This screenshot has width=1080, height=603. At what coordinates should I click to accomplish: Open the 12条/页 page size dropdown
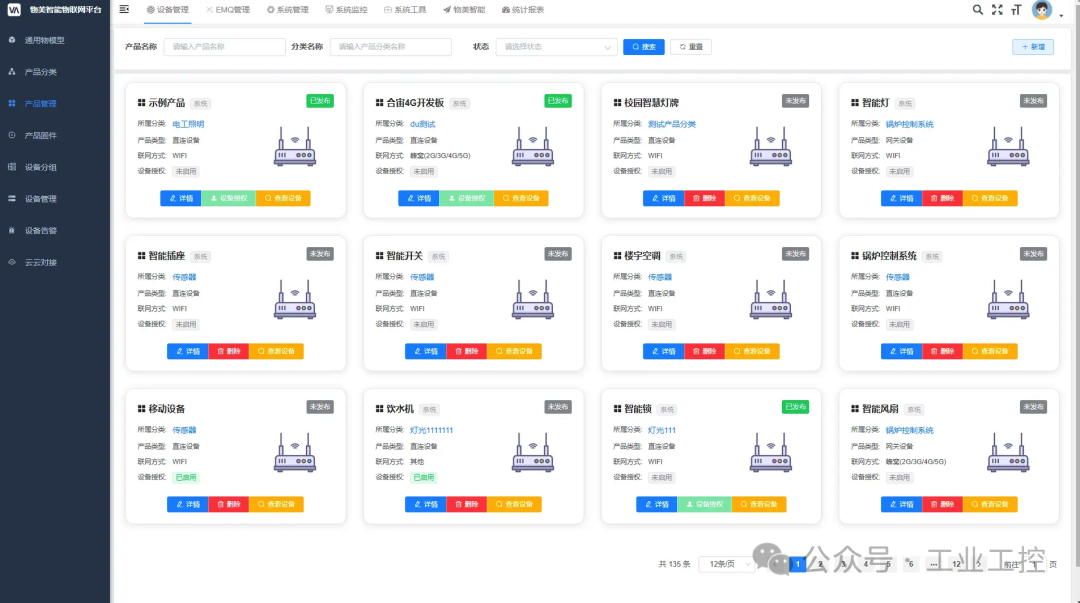(x=727, y=563)
